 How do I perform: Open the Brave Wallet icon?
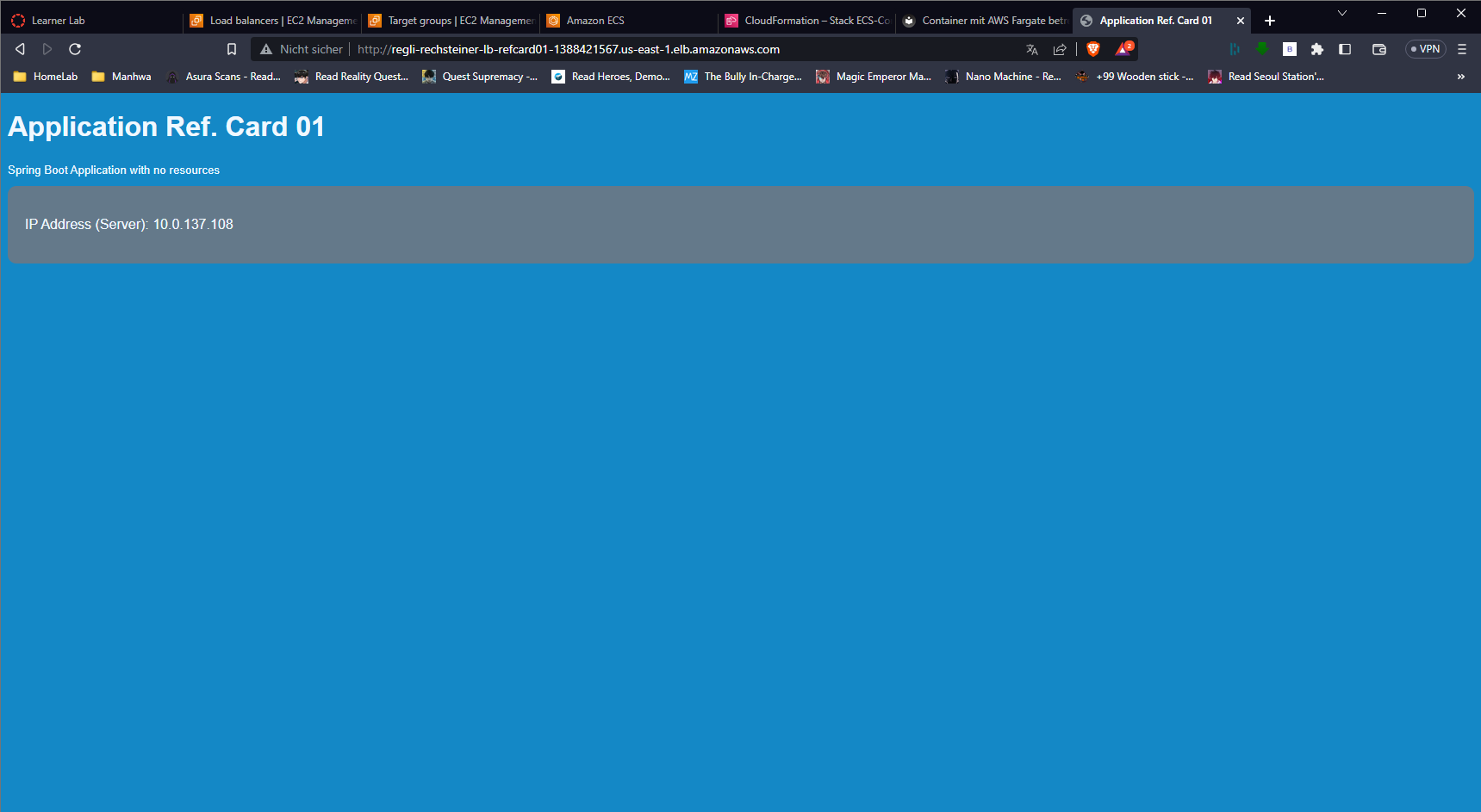[1379, 49]
